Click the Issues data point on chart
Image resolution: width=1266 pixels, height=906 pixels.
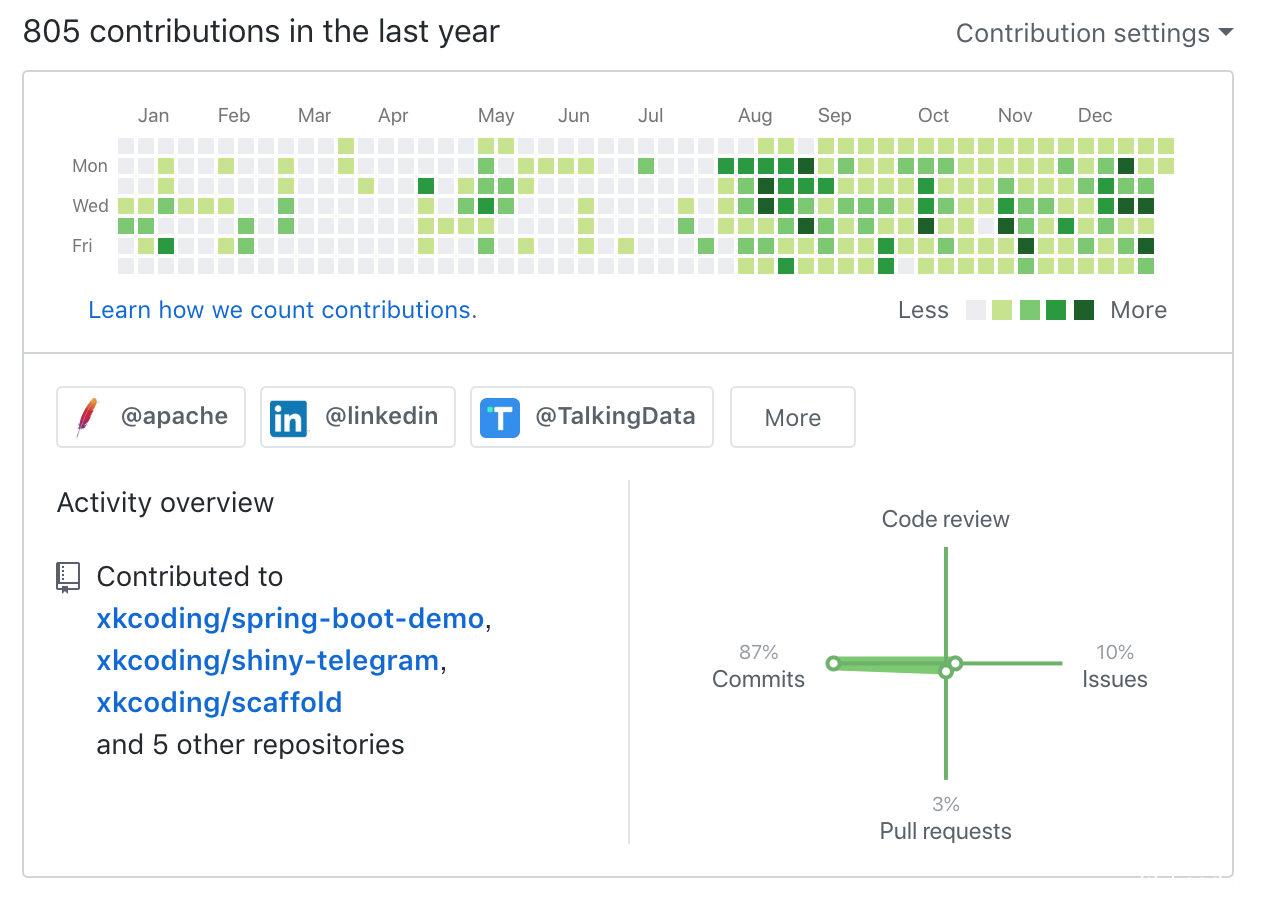pos(956,663)
